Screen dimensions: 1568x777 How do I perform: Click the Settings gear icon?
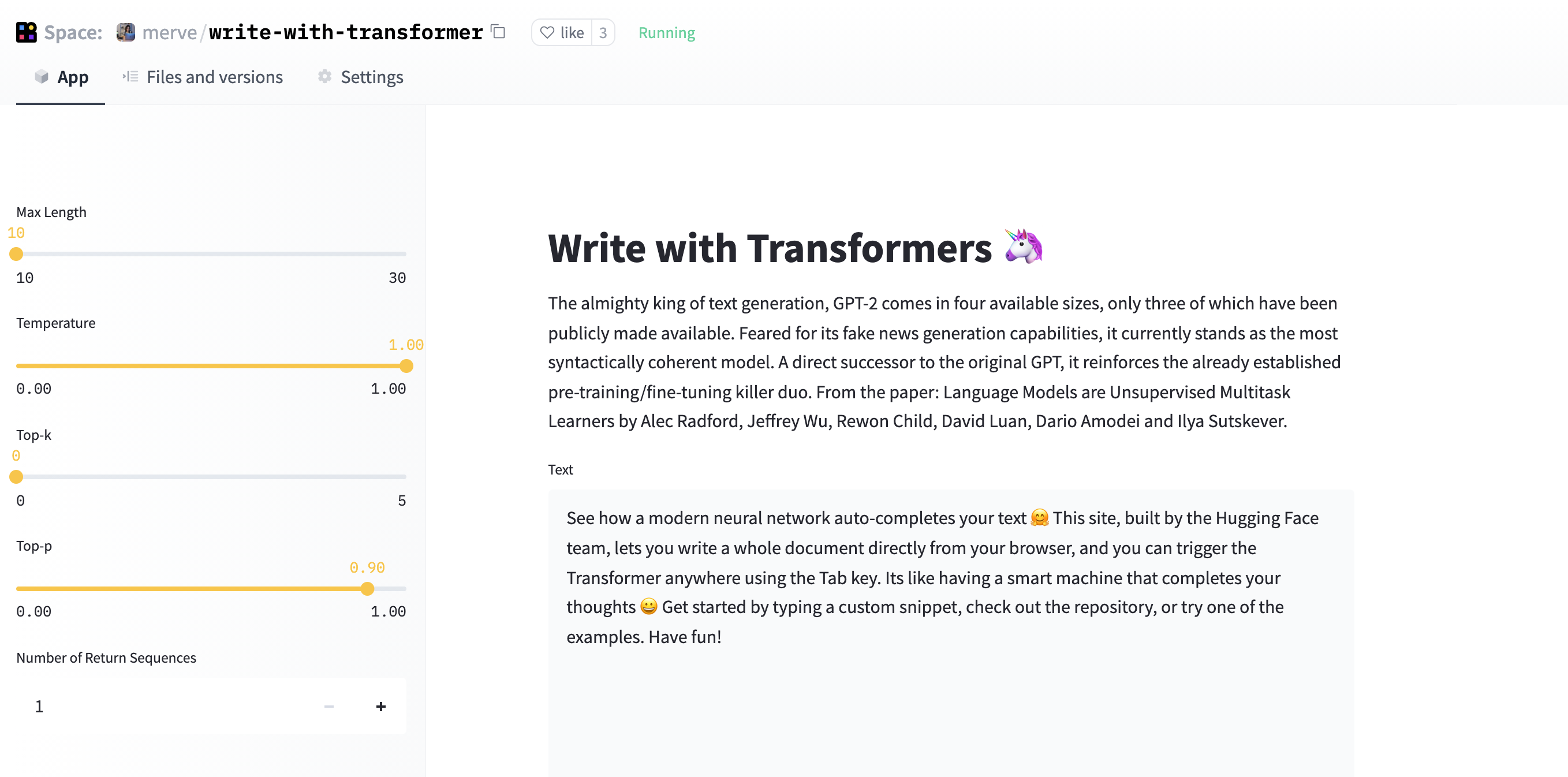[x=324, y=77]
